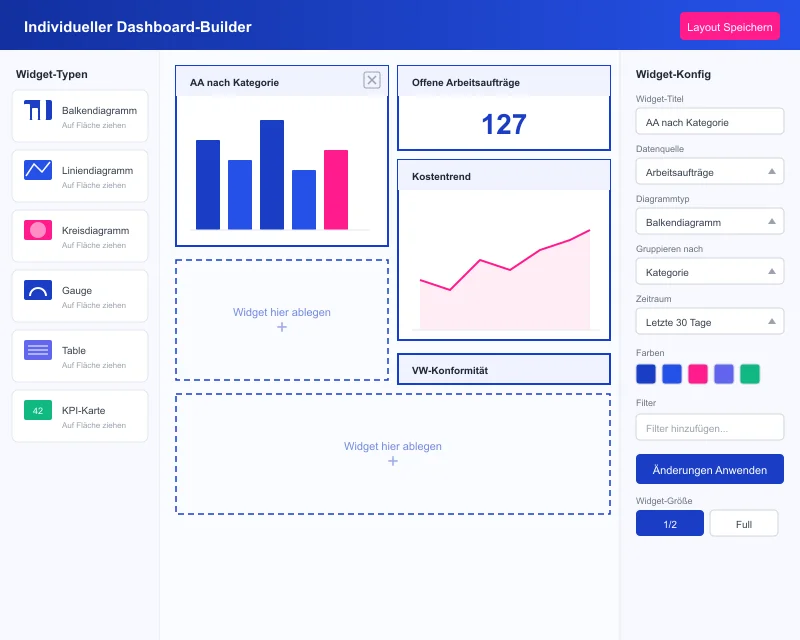This screenshot has width=800, height=640.
Task: Open the Zeitraum dropdown showing Letzte 30 Tage
Action: tap(709, 321)
